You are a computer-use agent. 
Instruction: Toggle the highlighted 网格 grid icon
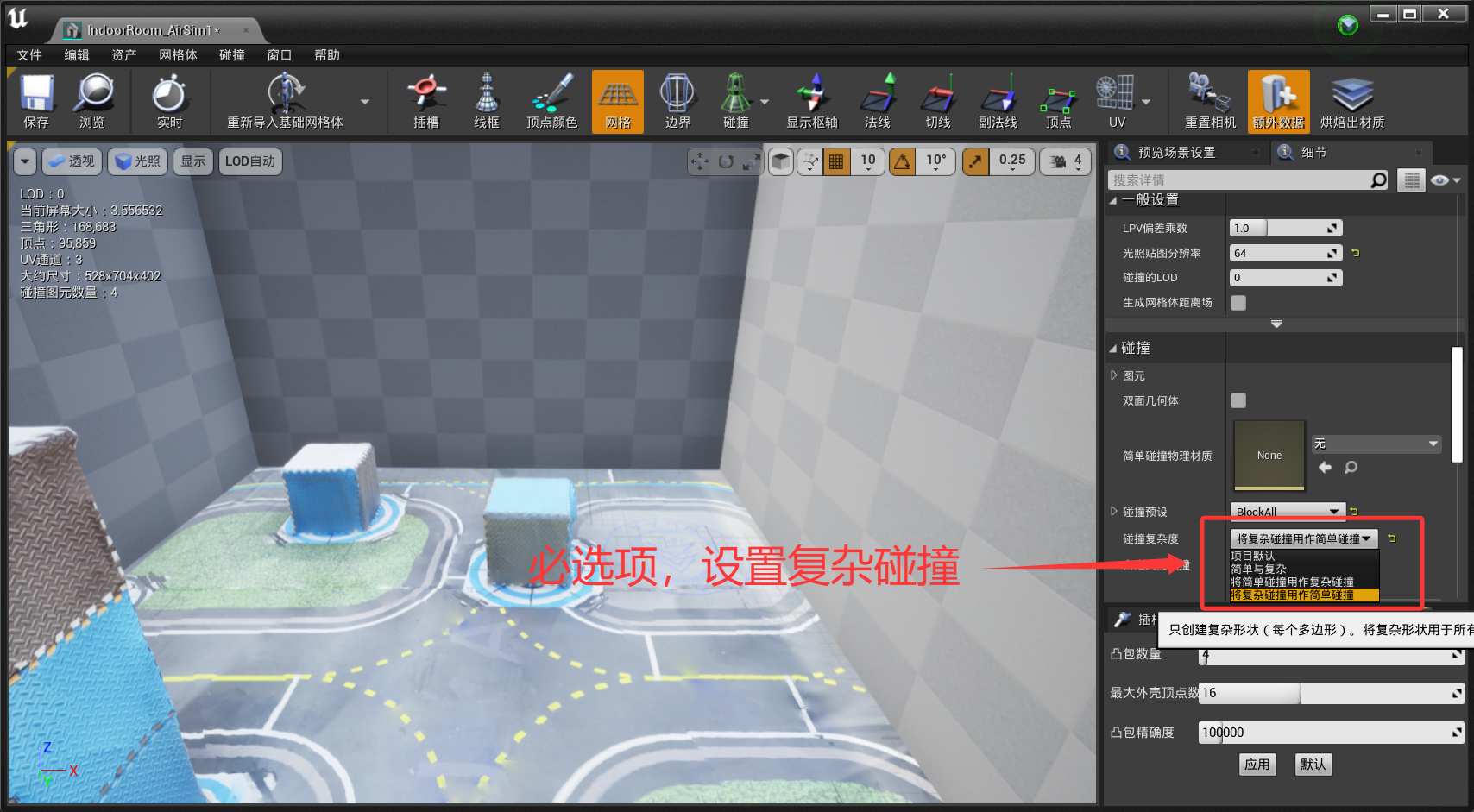pyautogui.click(x=618, y=101)
